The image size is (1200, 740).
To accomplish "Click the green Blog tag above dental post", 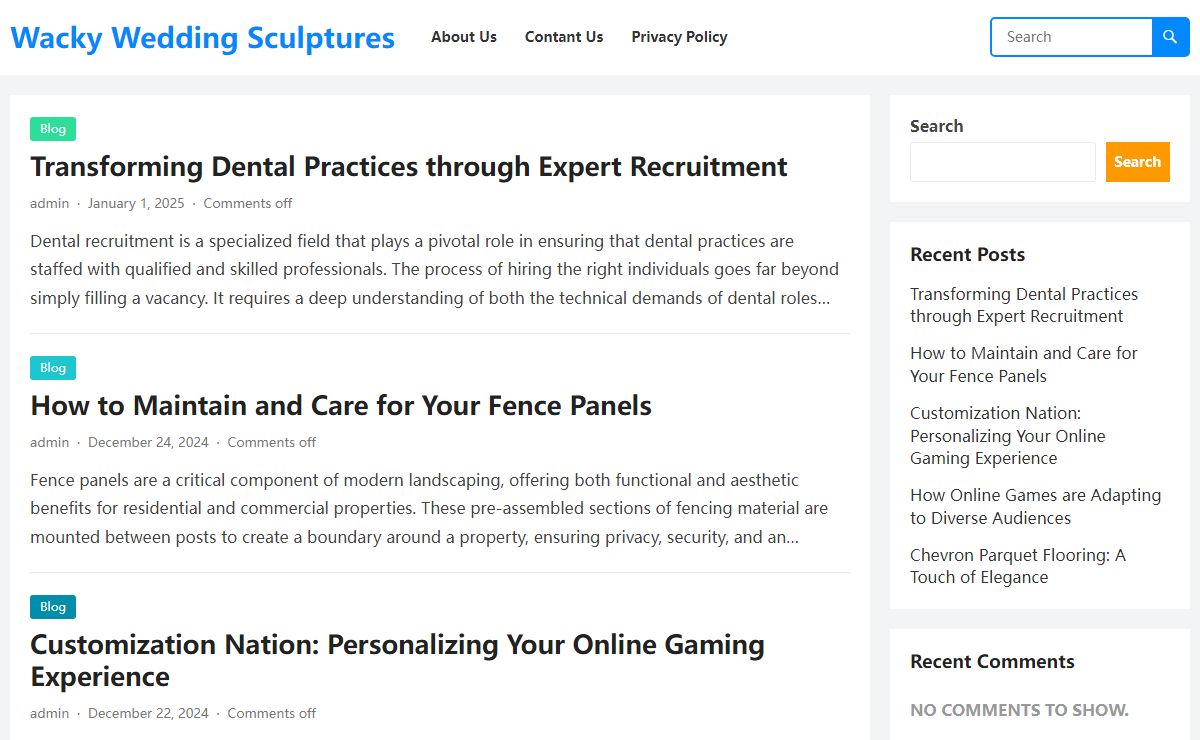I will [53, 129].
